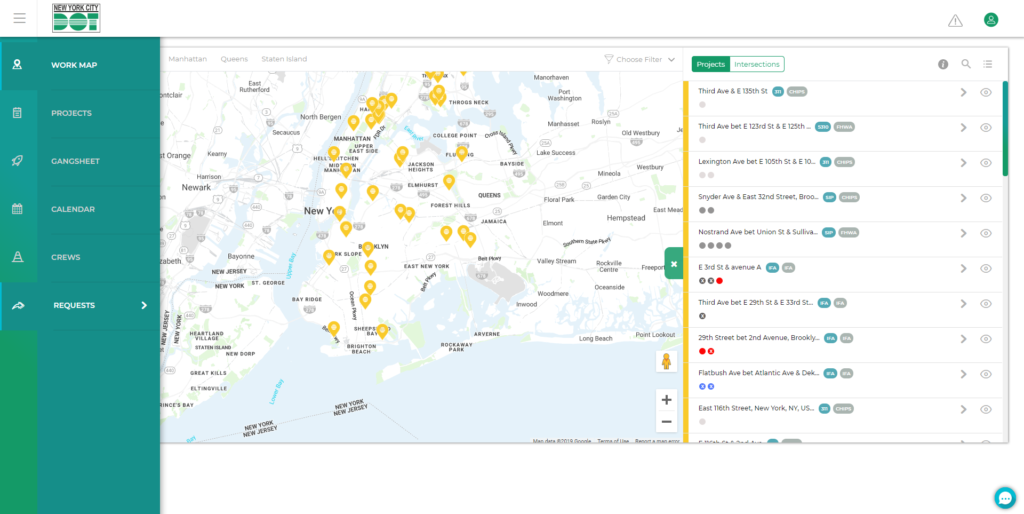Toggle visibility for Third Ave & E 135th St

(985, 92)
